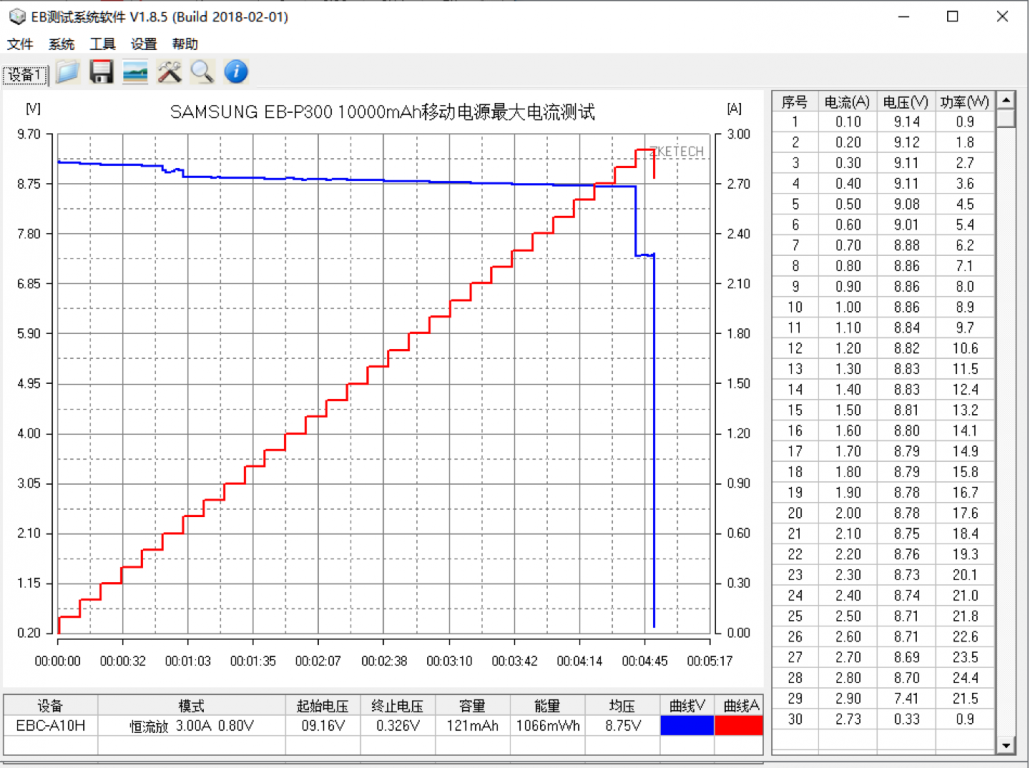
Task: Click the table scrollbar down arrow
Action: 1006,745
